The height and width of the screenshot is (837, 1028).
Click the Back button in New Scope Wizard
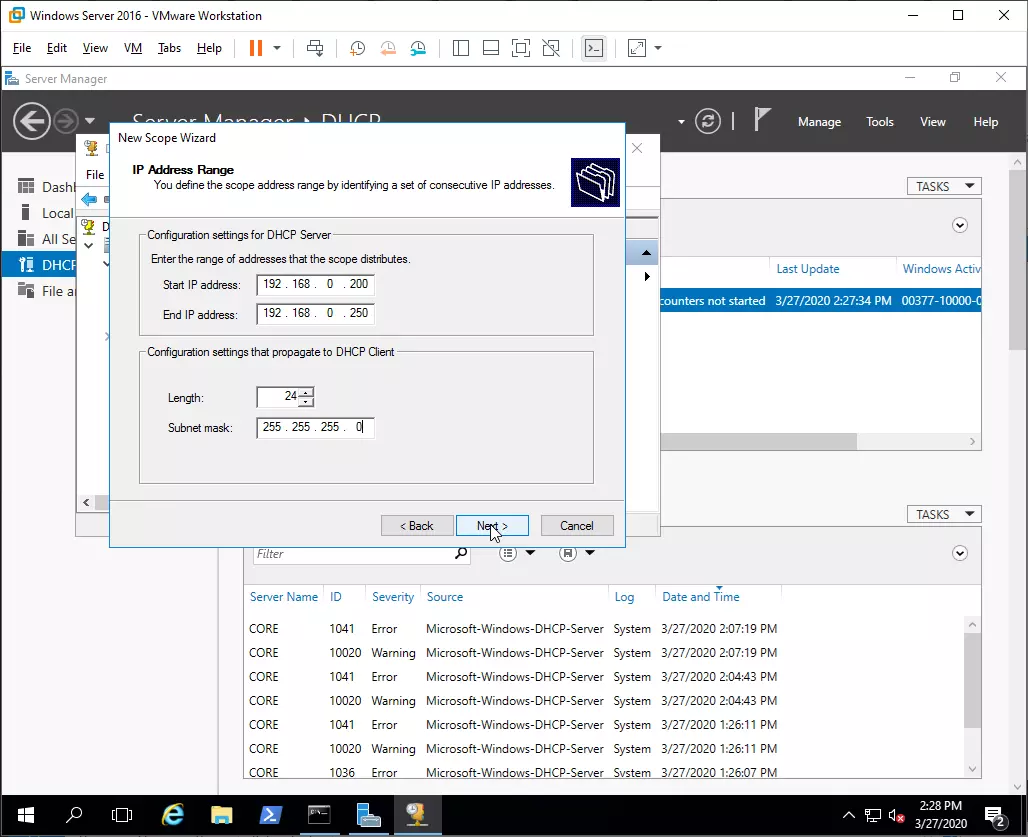417,526
